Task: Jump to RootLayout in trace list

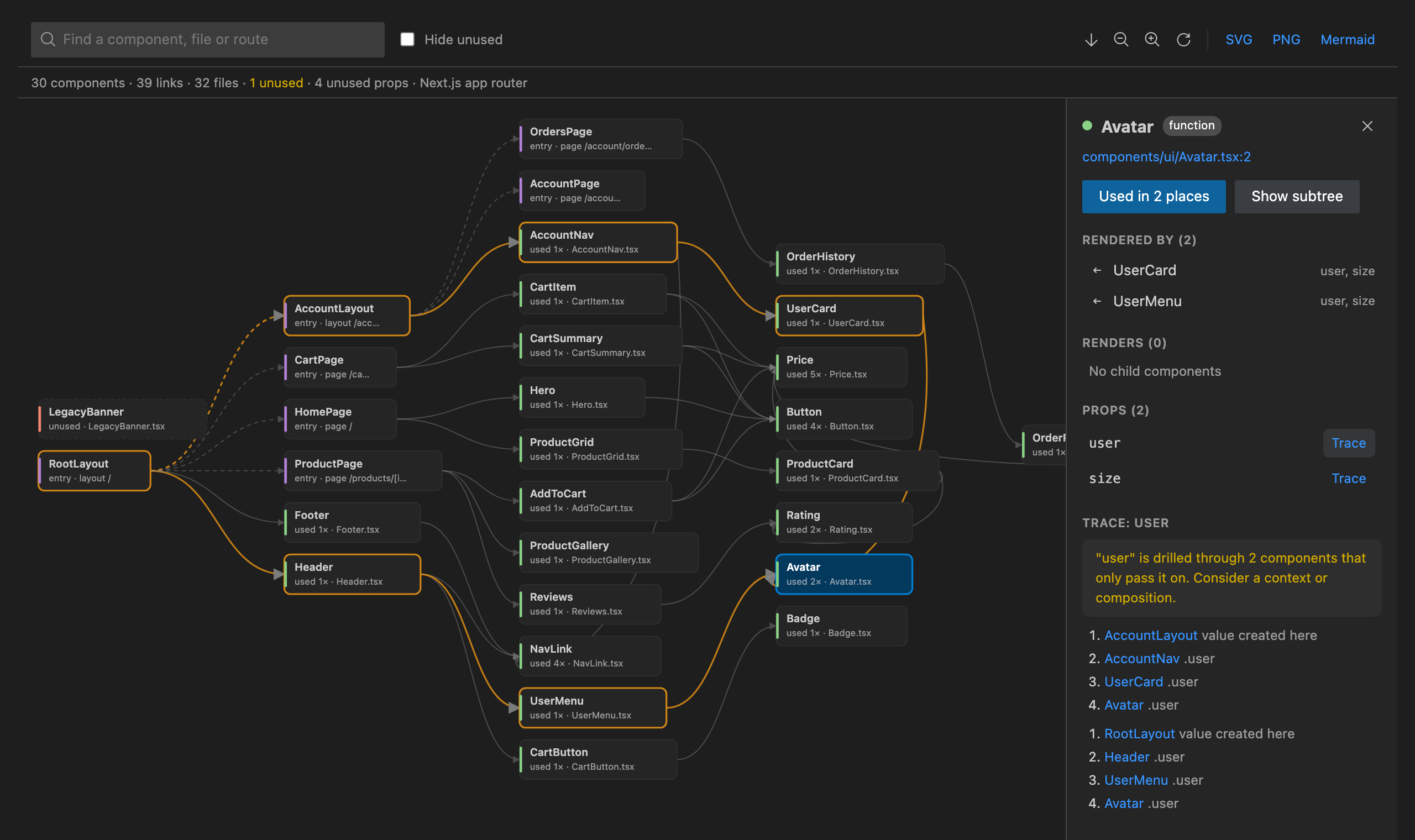Action: point(1139,733)
